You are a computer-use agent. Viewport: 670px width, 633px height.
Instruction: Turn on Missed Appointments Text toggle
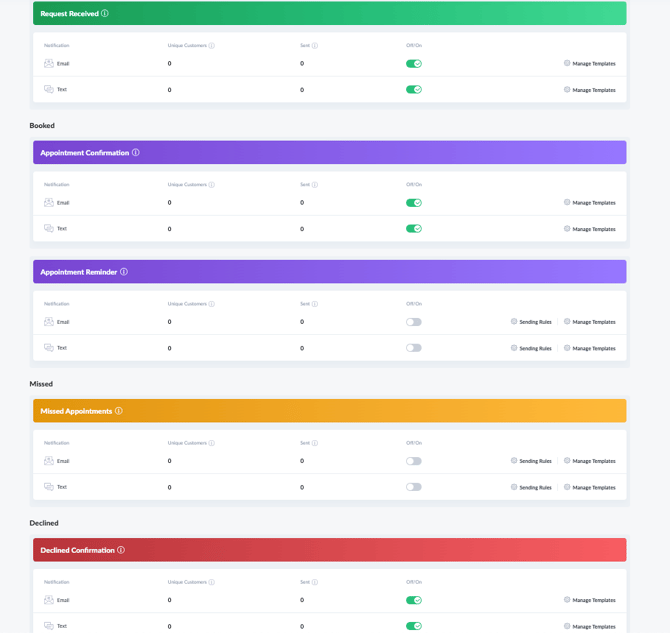(x=414, y=487)
